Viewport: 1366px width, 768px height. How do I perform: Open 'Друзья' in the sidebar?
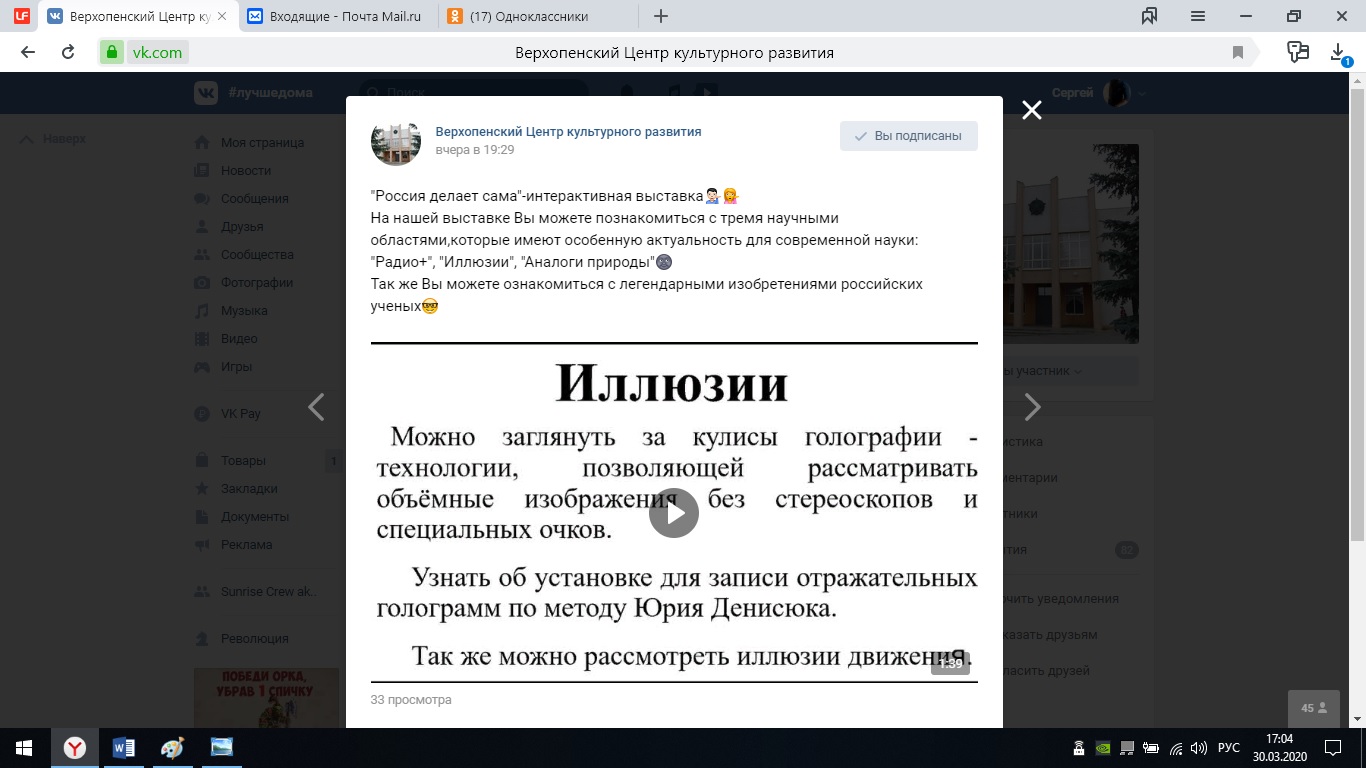(242, 227)
